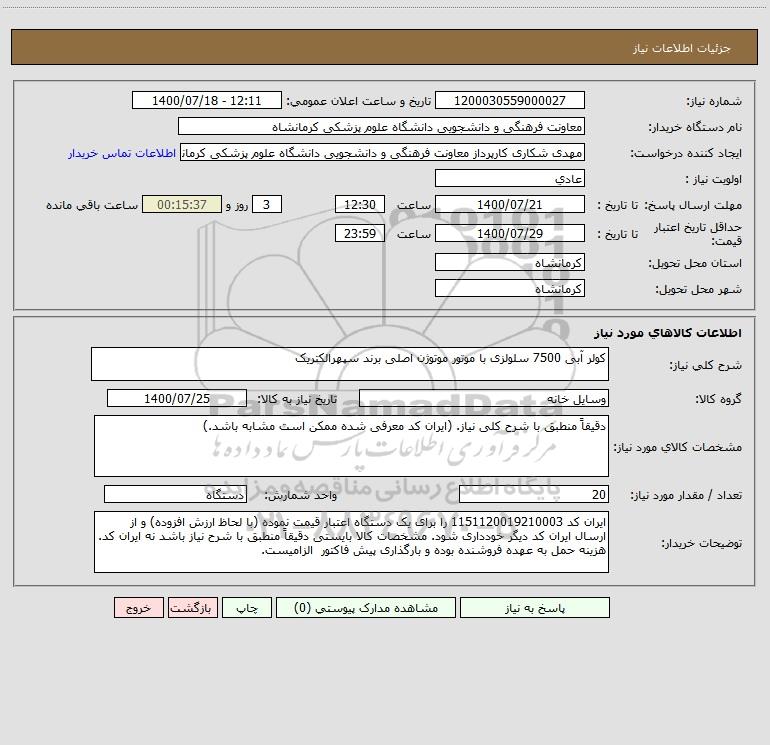Open اطلاعات تماس خریدار link

click(122, 153)
